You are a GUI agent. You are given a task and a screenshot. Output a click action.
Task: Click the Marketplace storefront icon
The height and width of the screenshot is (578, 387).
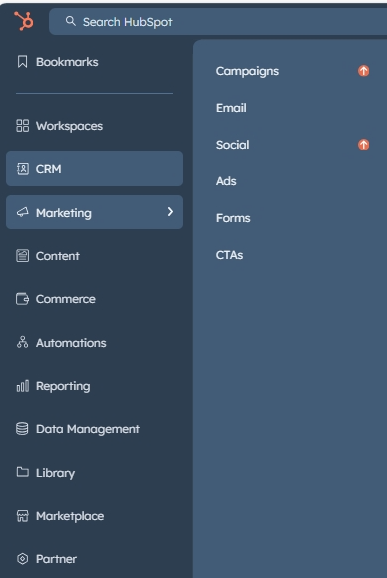22,516
